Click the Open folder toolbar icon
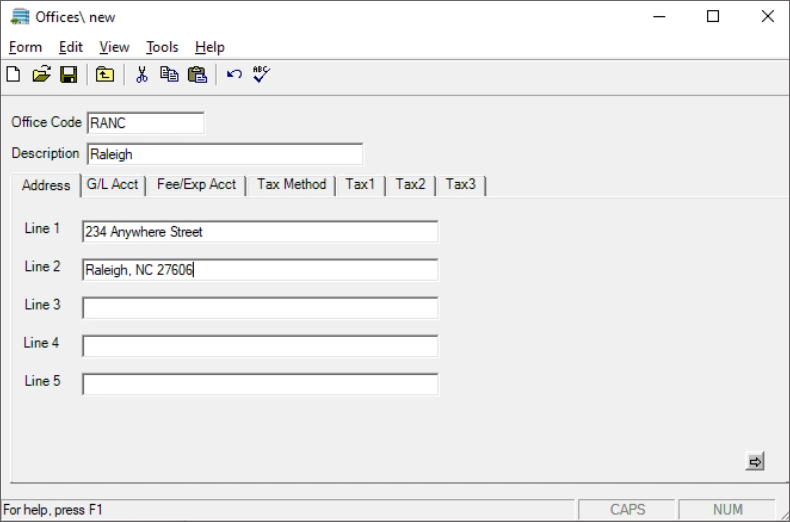Viewport: 790px width, 522px height. pyautogui.click(x=41, y=74)
